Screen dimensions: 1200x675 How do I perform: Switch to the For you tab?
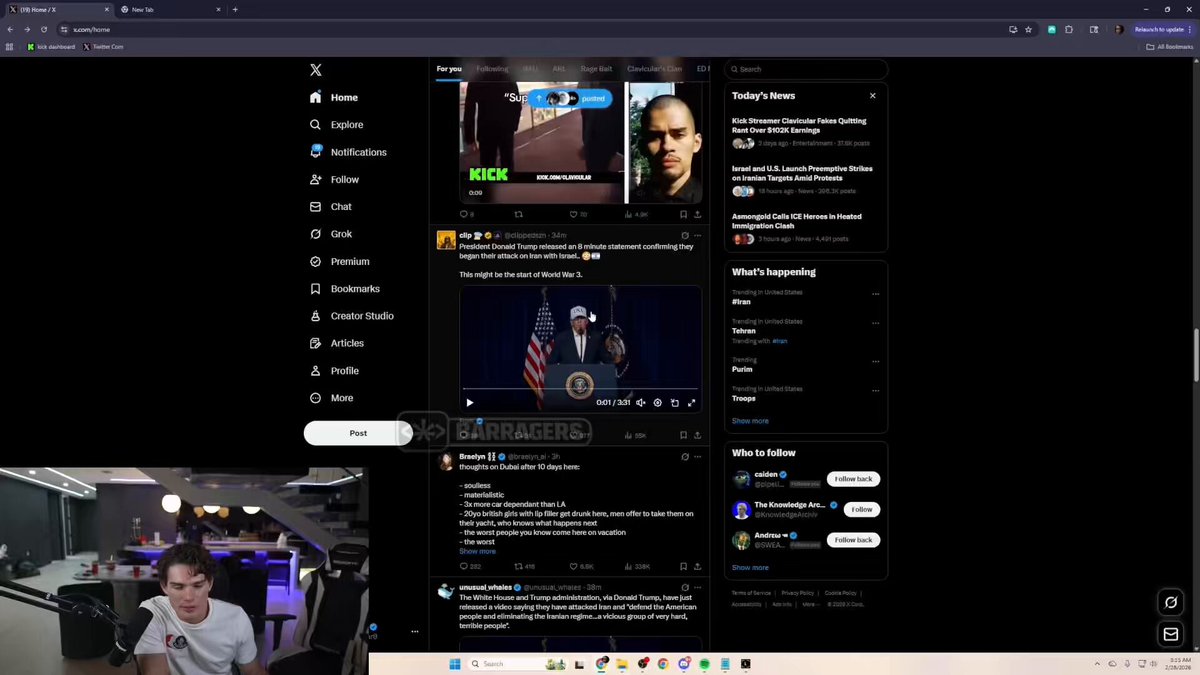[449, 69]
